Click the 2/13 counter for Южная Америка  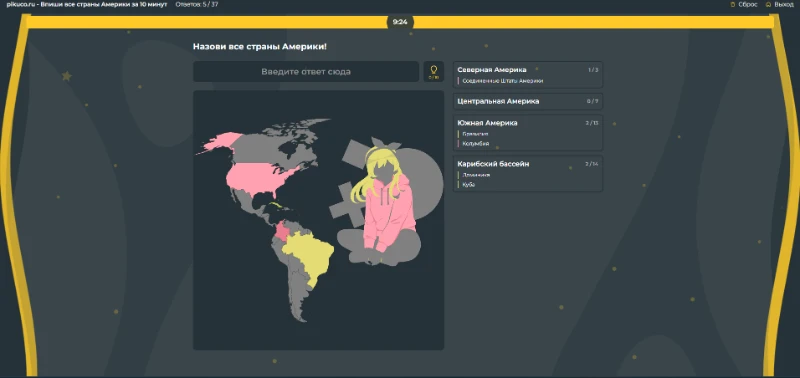click(592, 123)
